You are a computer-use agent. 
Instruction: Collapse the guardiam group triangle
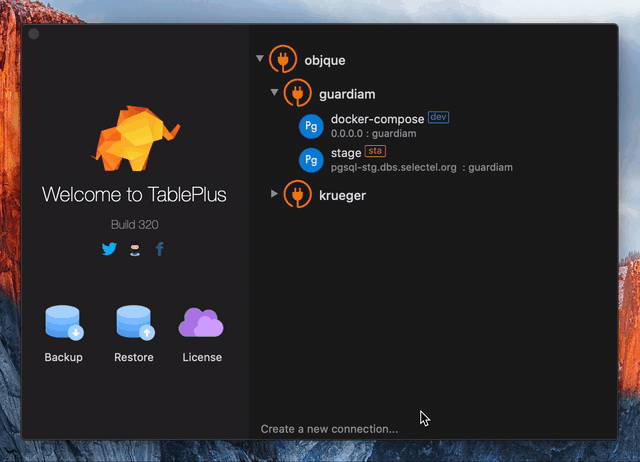pyautogui.click(x=274, y=92)
